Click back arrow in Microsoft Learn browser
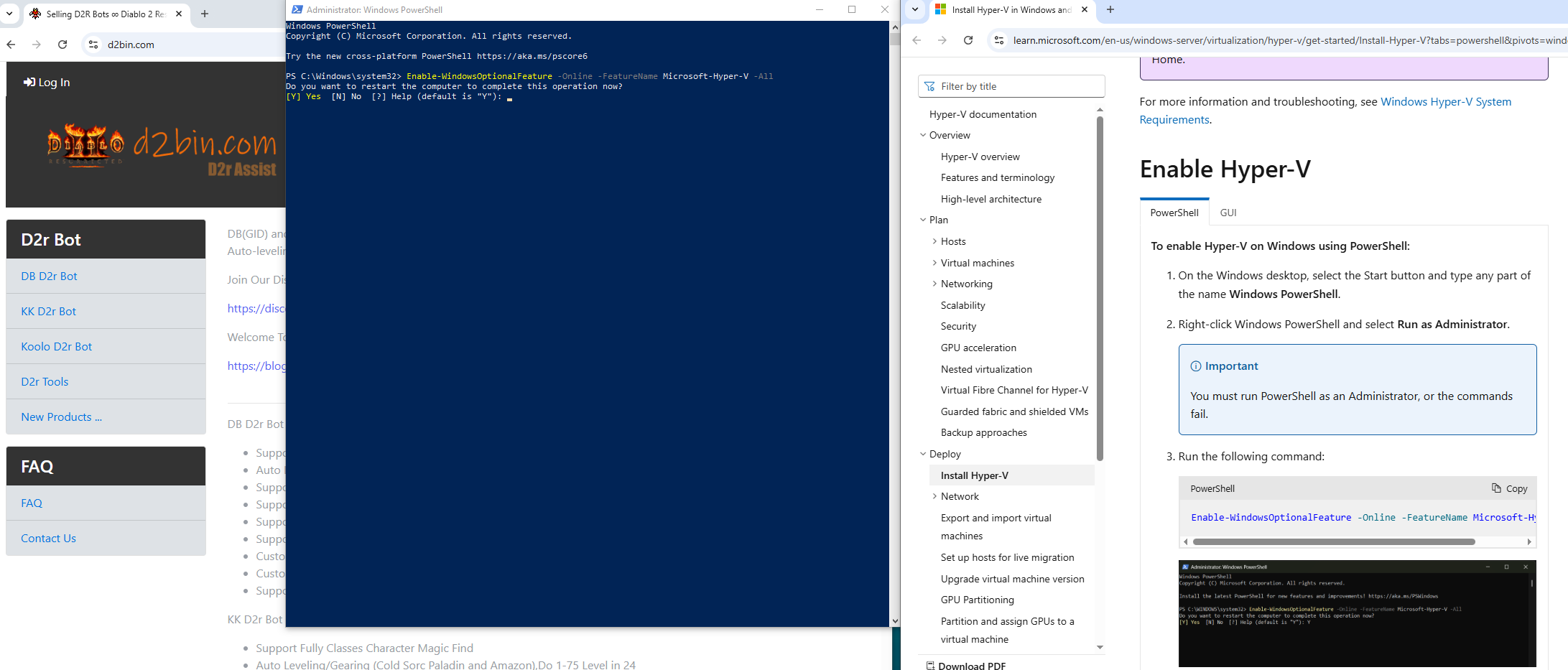This screenshot has height=670, width=1568. pyautogui.click(x=917, y=40)
